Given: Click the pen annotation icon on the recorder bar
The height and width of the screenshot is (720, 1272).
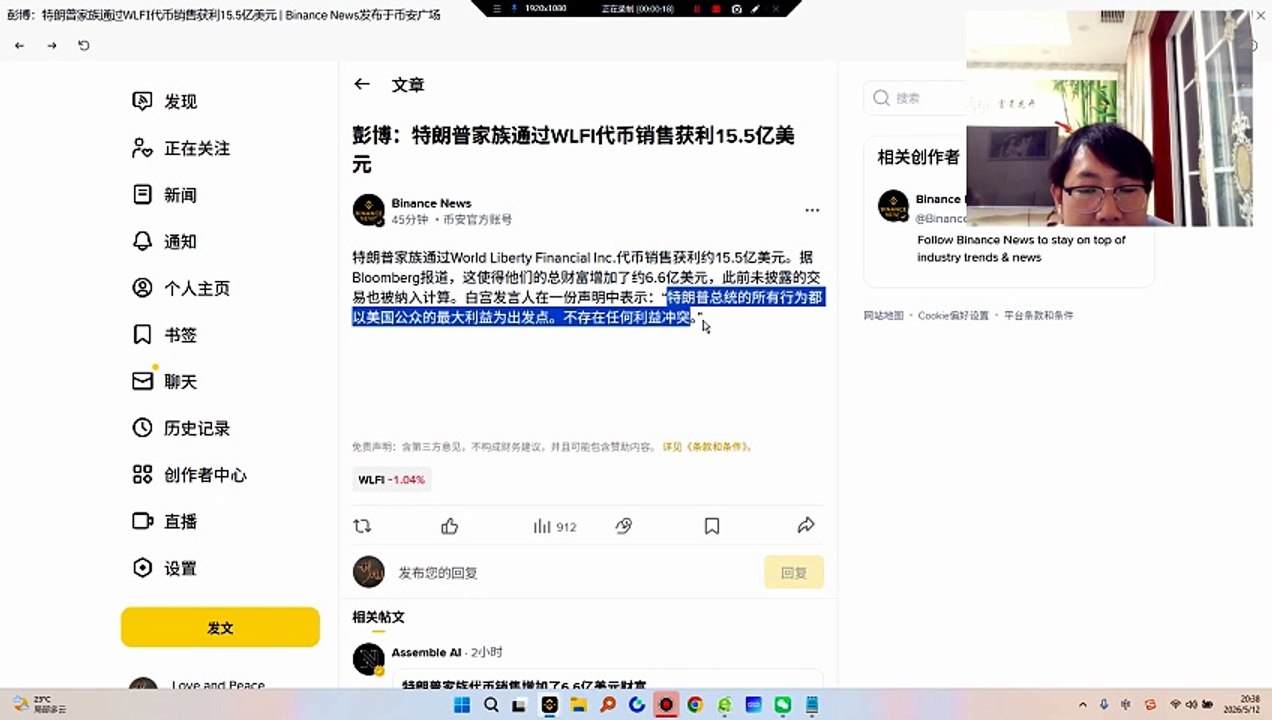Looking at the screenshot, I should click(755, 9).
